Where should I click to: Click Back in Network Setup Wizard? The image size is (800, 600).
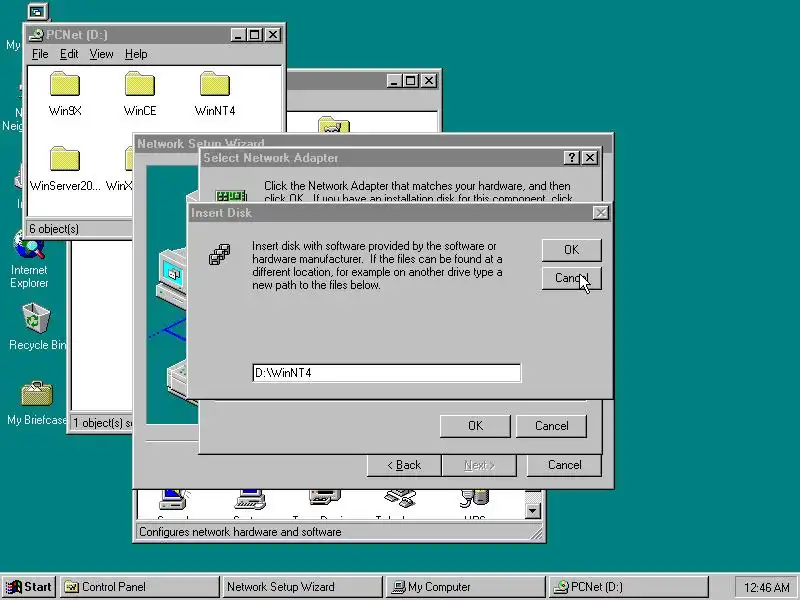tap(404, 465)
